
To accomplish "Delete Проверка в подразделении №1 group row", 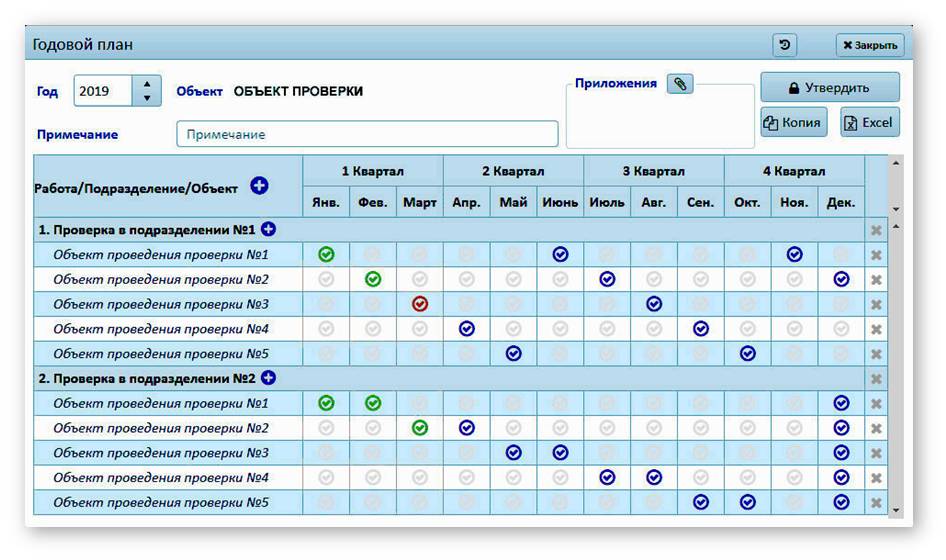I will [876, 231].
